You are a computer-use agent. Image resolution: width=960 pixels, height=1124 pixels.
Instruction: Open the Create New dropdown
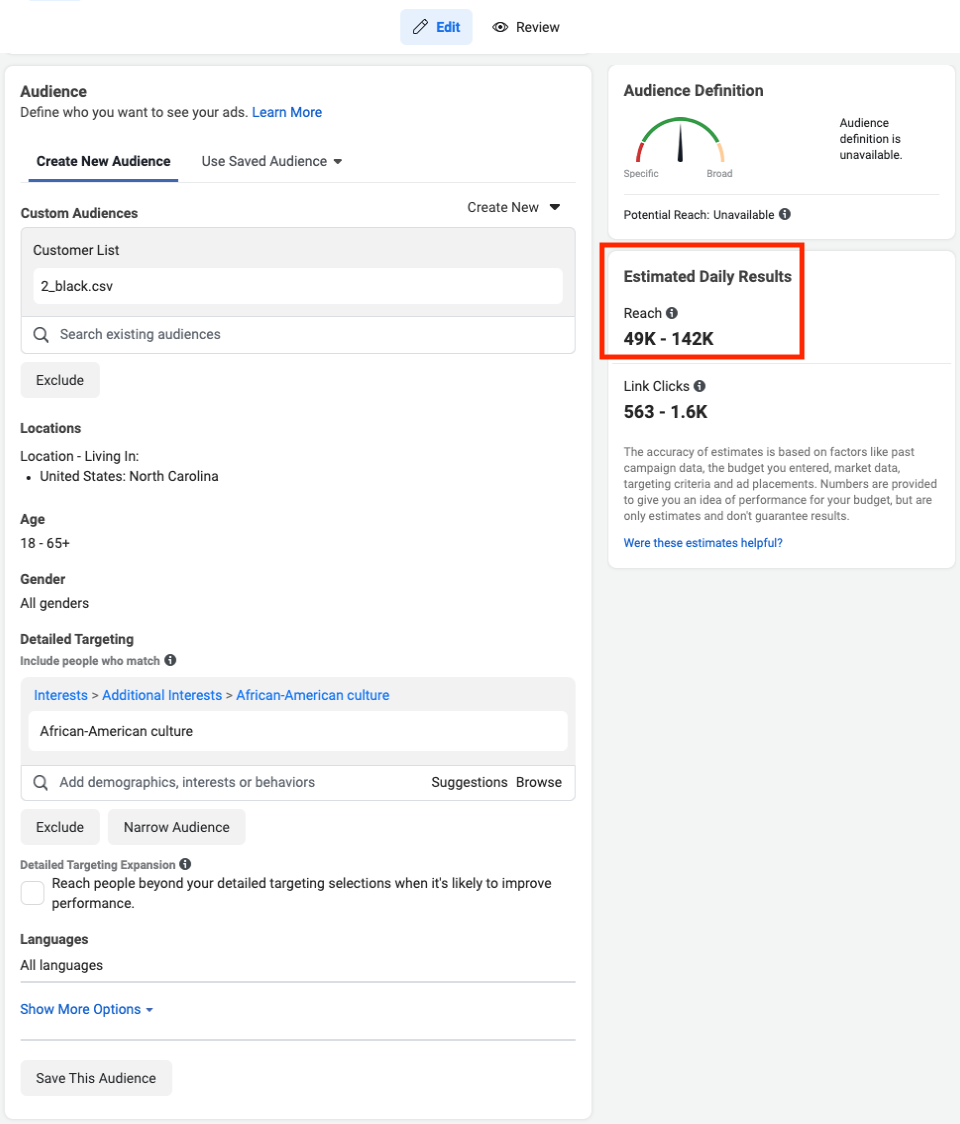coord(514,207)
